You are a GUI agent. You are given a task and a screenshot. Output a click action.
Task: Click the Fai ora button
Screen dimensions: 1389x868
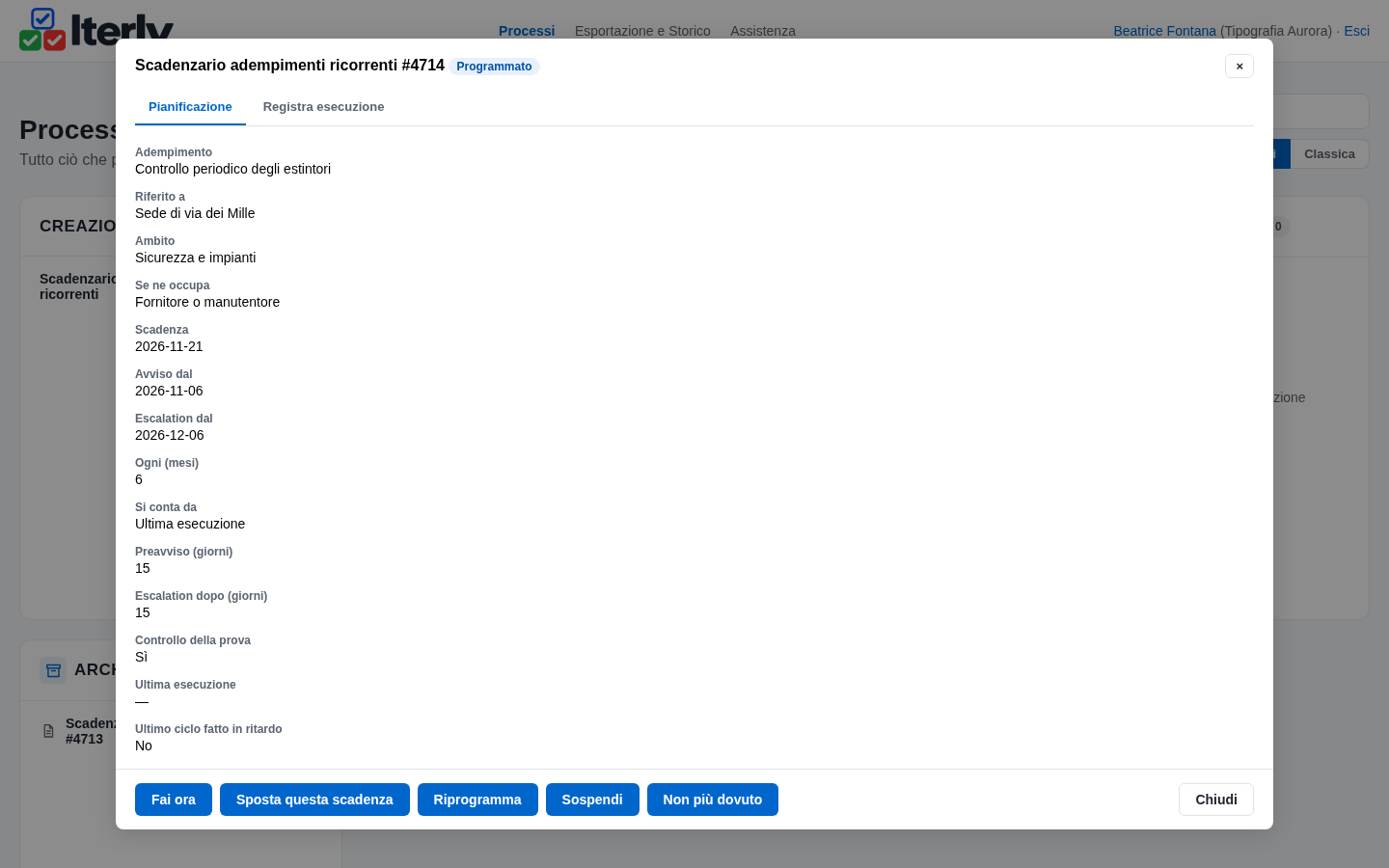tap(174, 800)
